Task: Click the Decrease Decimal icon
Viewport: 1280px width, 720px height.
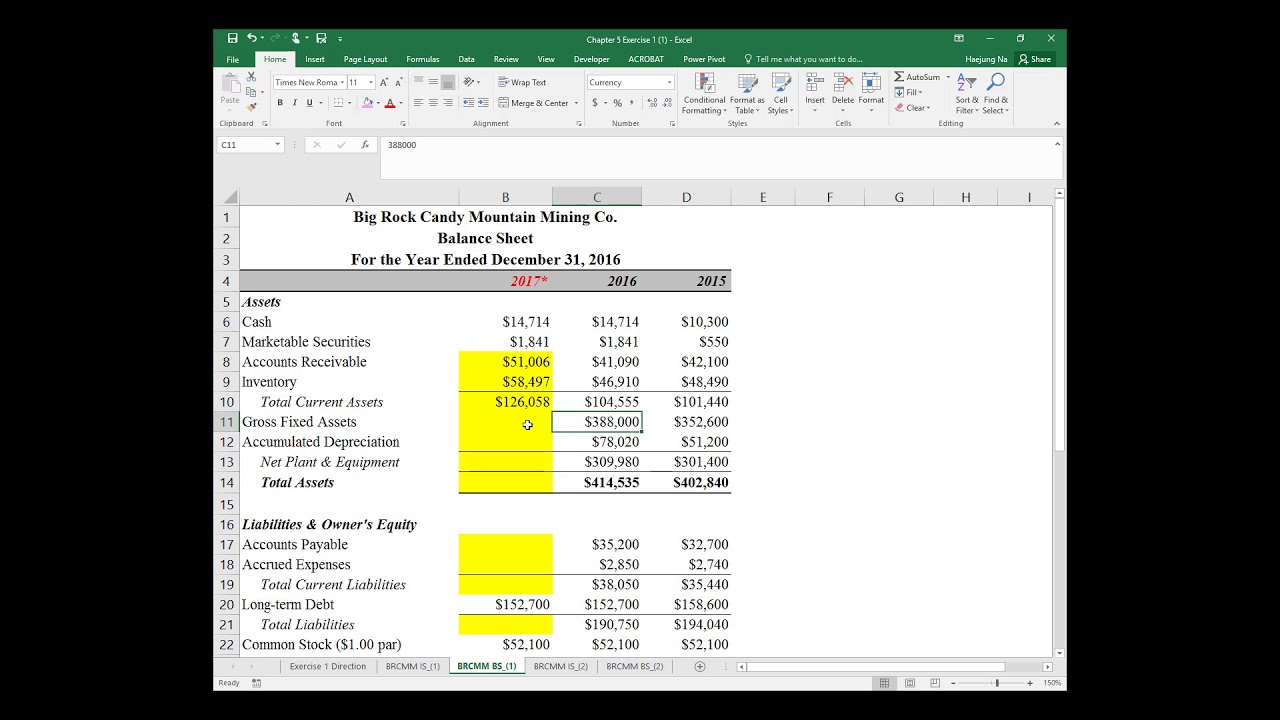Action: click(667, 103)
